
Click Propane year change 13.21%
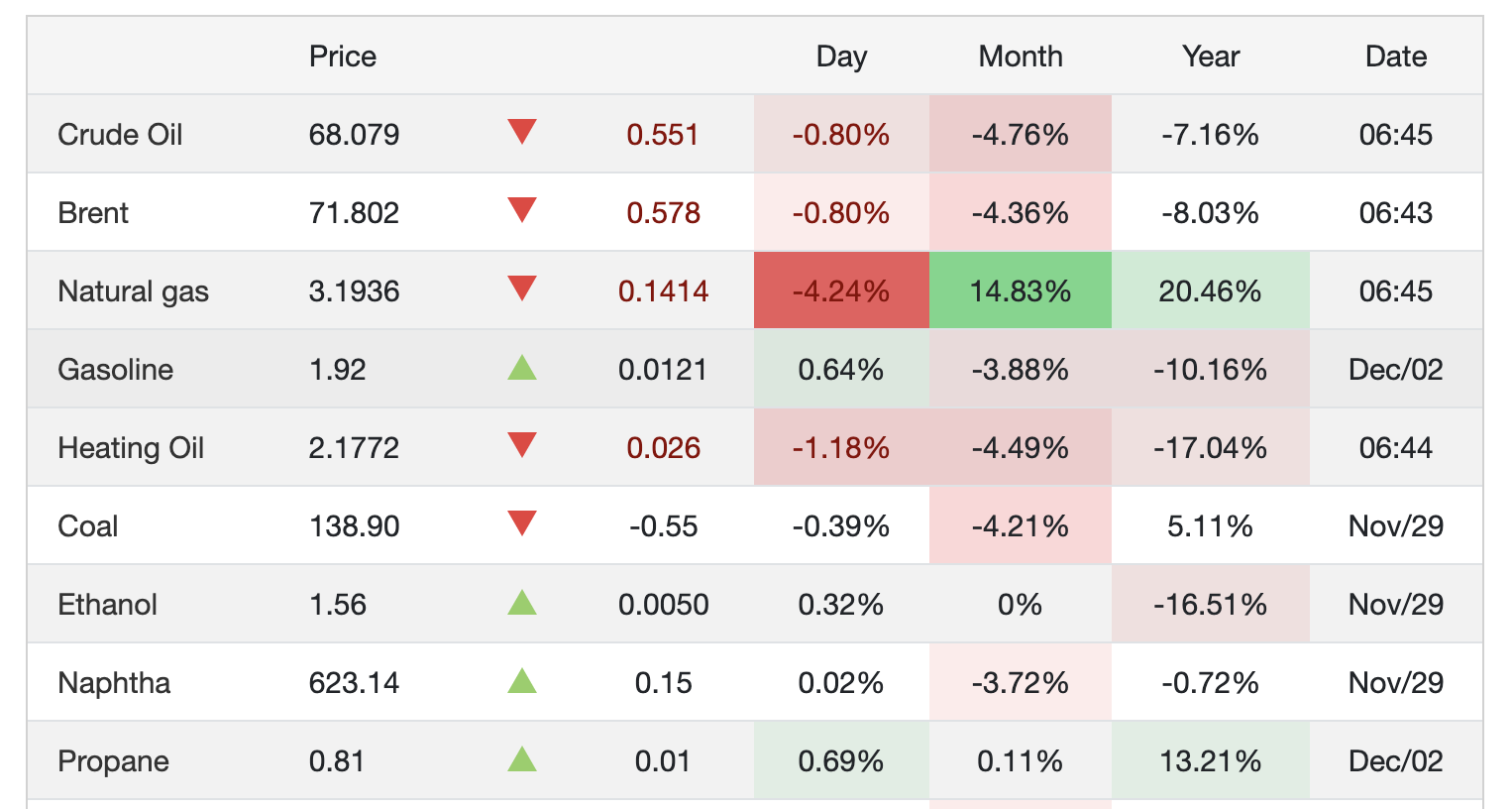point(1211,760)
